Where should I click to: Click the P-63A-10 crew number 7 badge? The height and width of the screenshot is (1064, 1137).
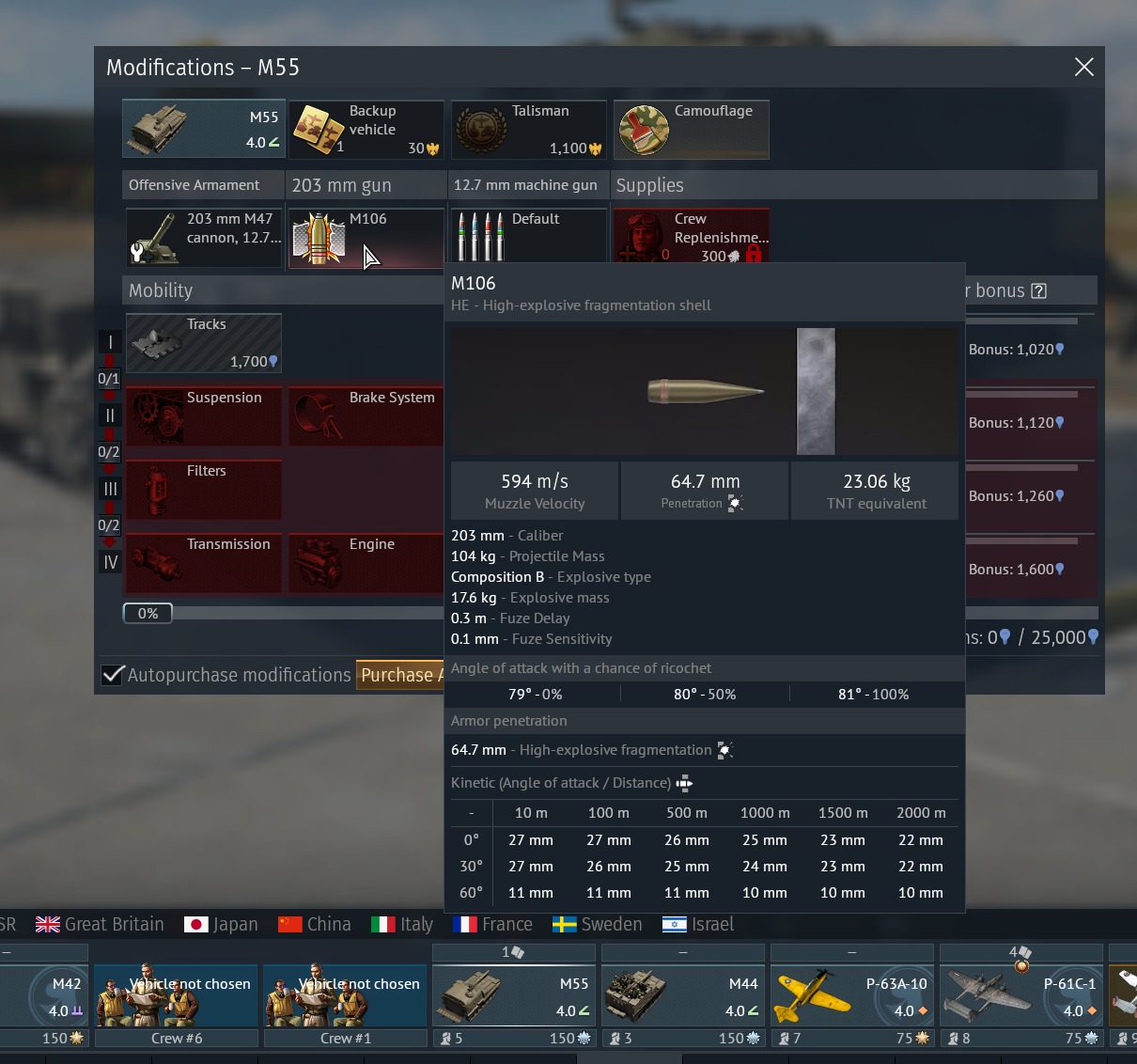(x=790, y=1038)
